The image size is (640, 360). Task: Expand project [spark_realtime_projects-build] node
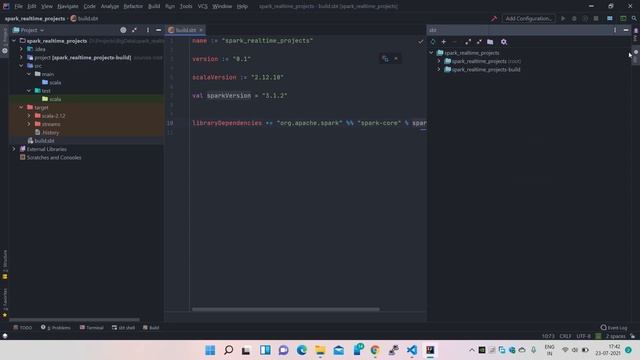[x=22, y=58]
